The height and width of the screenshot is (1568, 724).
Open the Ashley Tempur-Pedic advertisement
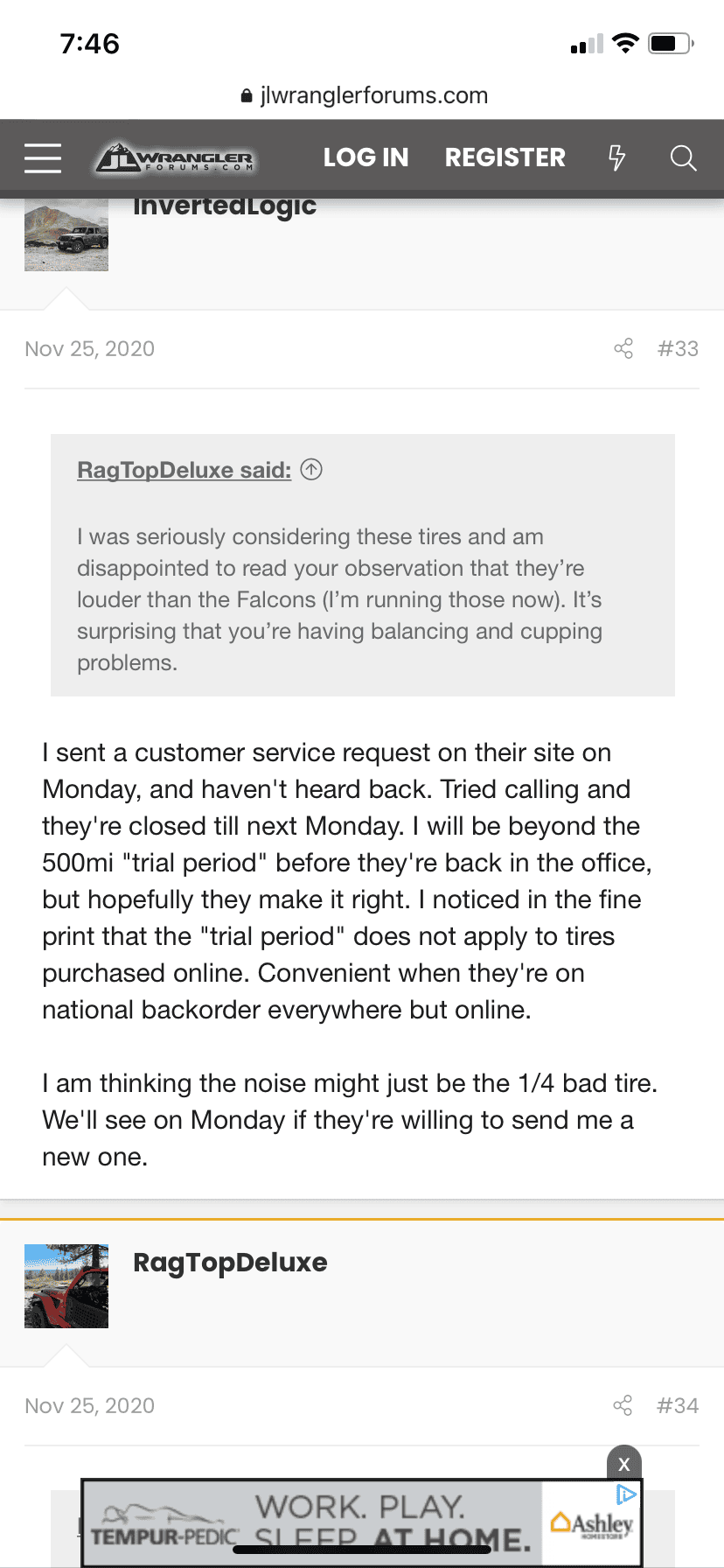[x=362, y=1523]
